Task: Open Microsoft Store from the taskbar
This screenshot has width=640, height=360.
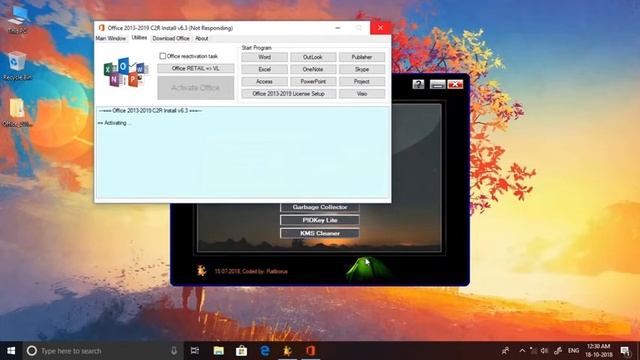Action: [241, 351]
